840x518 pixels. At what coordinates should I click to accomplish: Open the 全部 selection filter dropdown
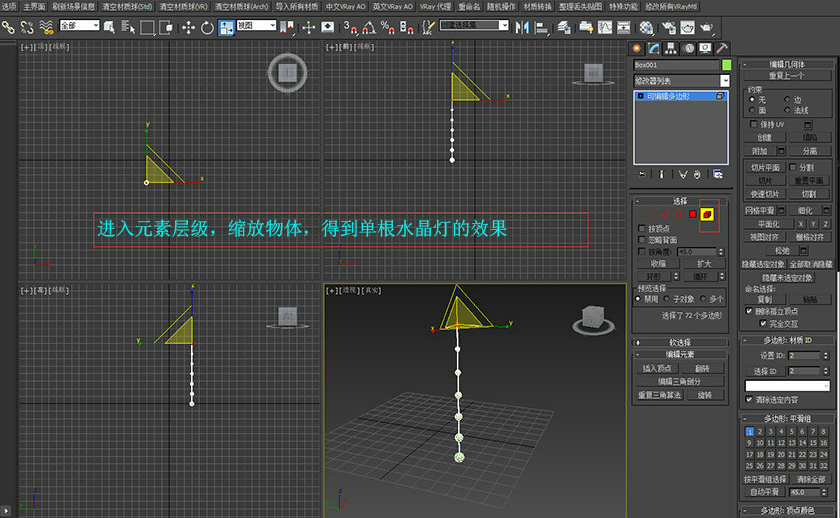(x=79, y=25)
